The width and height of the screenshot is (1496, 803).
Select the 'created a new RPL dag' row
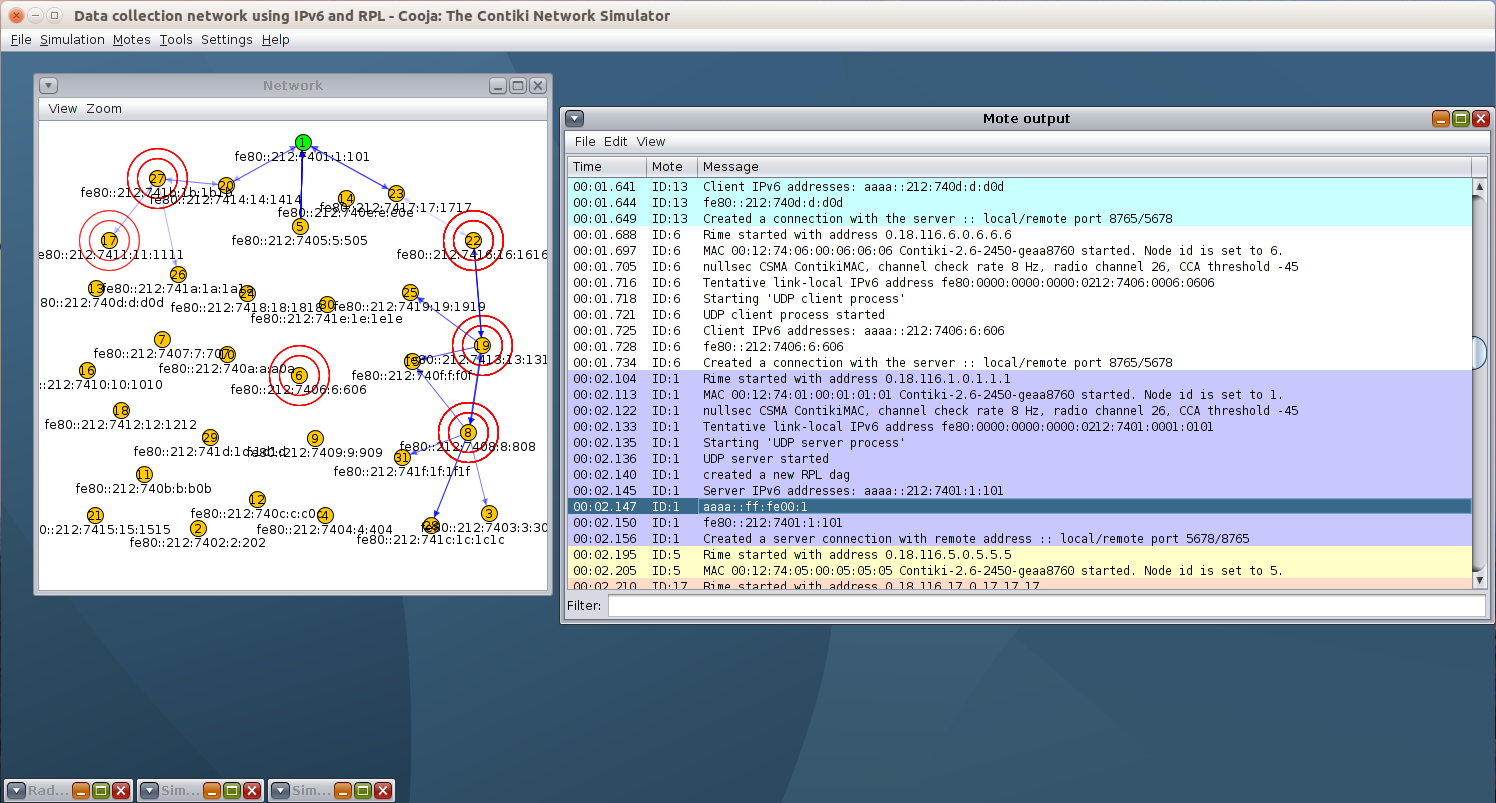1020,475
